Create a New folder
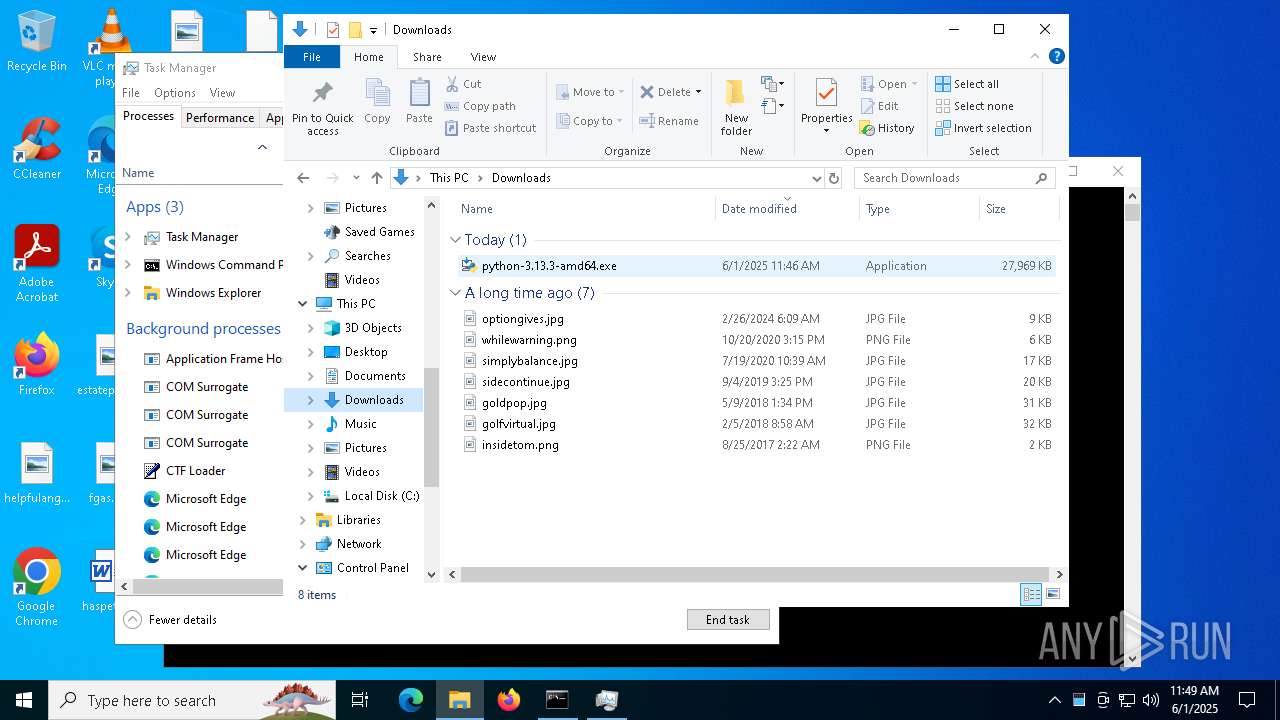The image size is (1280, 720). click(736, 108)
